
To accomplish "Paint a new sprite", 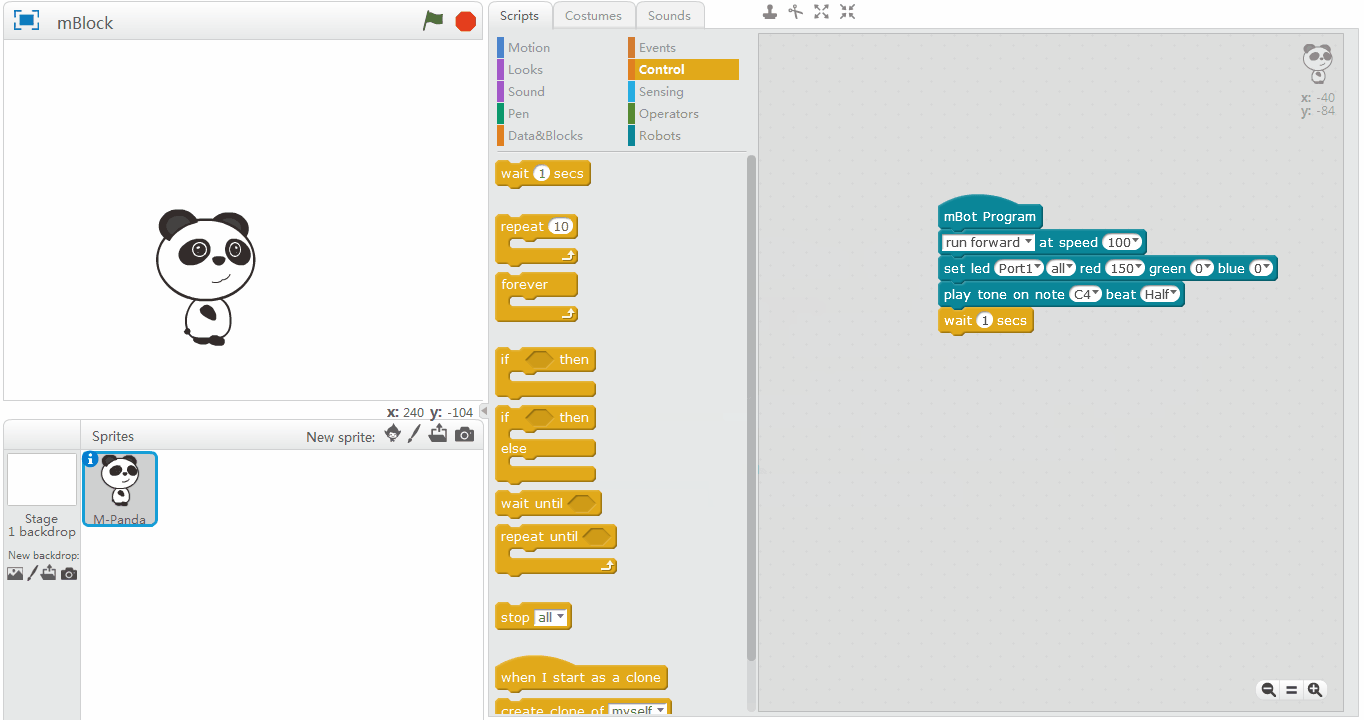I will click(414, 434).
